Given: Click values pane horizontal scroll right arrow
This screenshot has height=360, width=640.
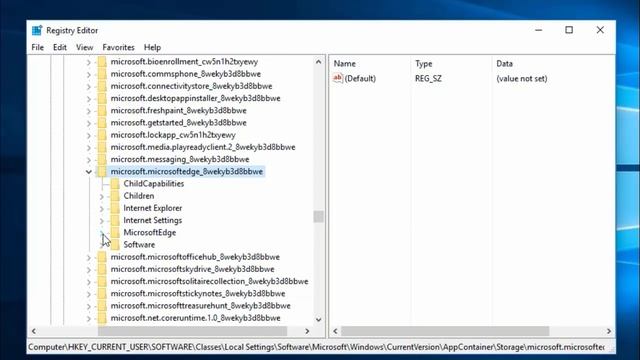Looking at the screenshot, I should click(609, 331).
